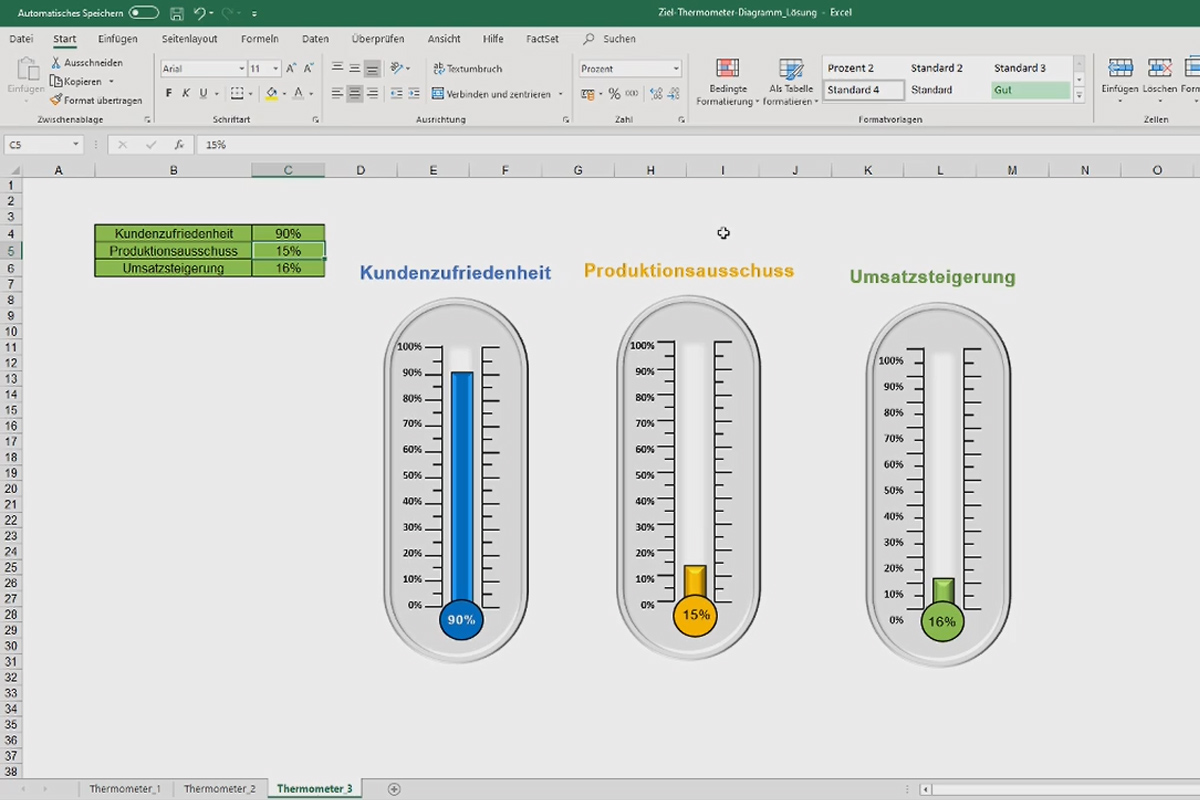This screenshot has height=800, width=1200.
Task: Apply percent style format
Action: pos(614,94)
